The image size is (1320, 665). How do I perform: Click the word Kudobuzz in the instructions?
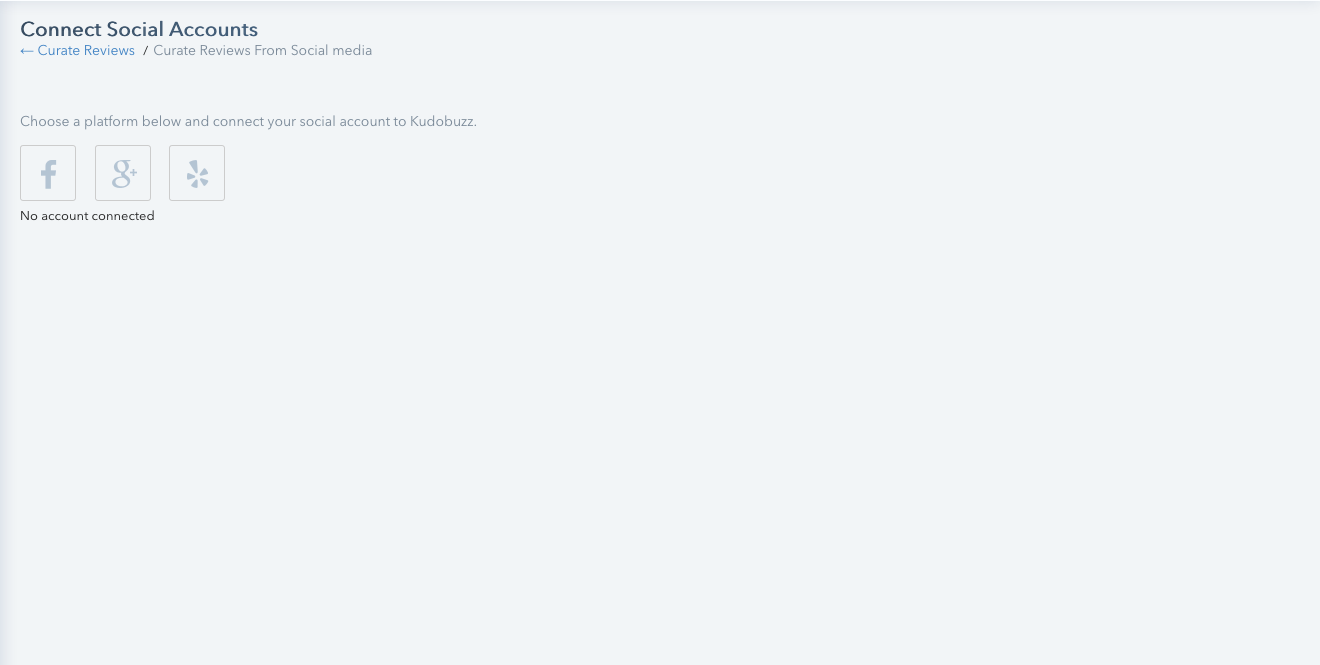(442, 122)
